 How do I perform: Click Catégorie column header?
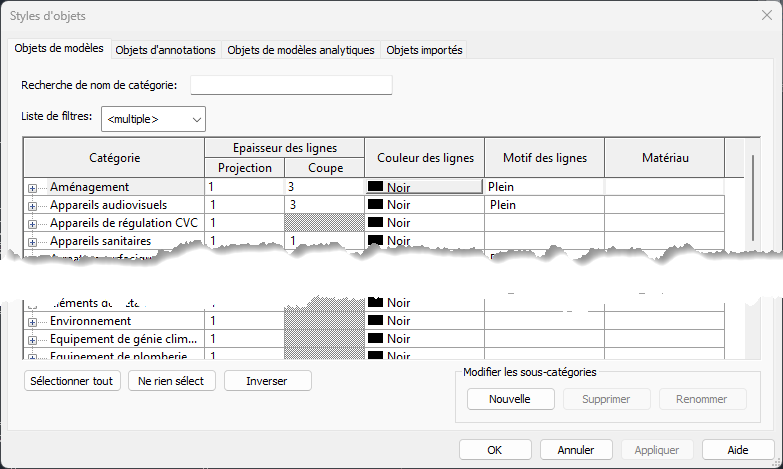click(114, 158)
